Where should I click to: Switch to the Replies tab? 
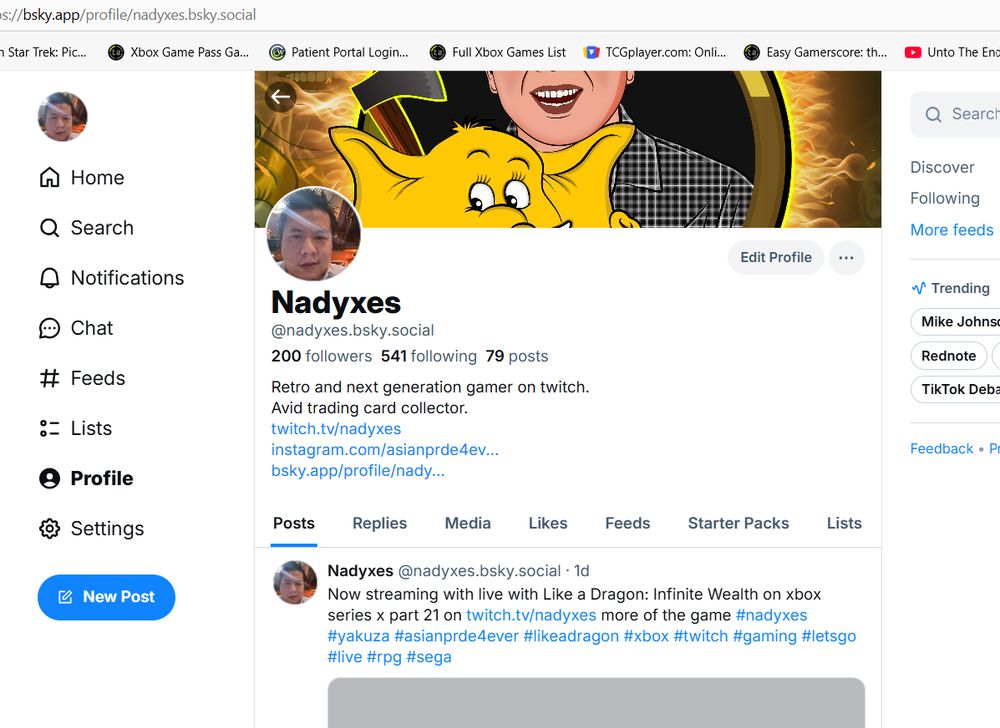(x=379, y=523)
